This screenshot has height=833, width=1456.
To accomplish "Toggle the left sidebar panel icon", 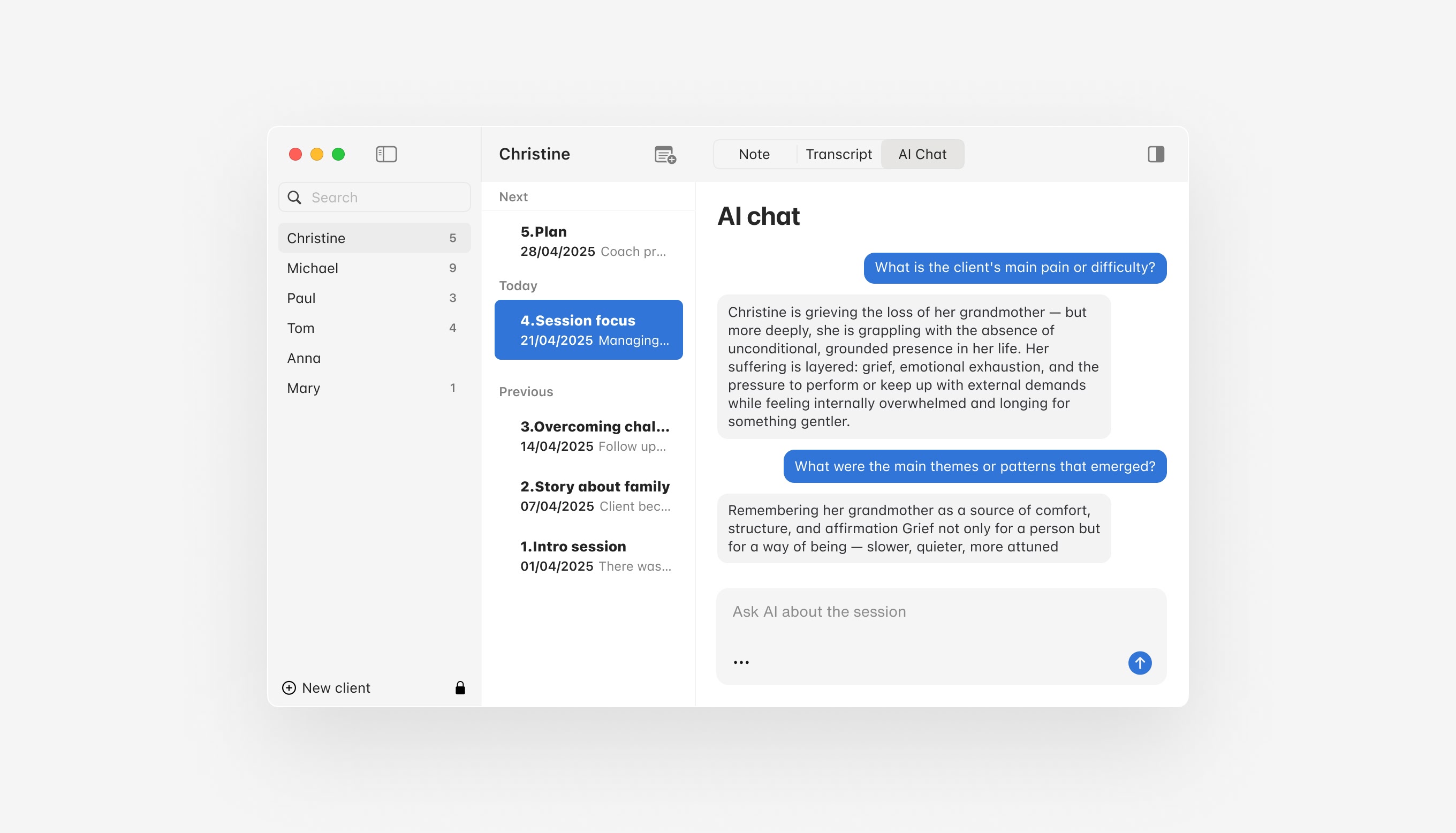I will [x=386, y=154].
